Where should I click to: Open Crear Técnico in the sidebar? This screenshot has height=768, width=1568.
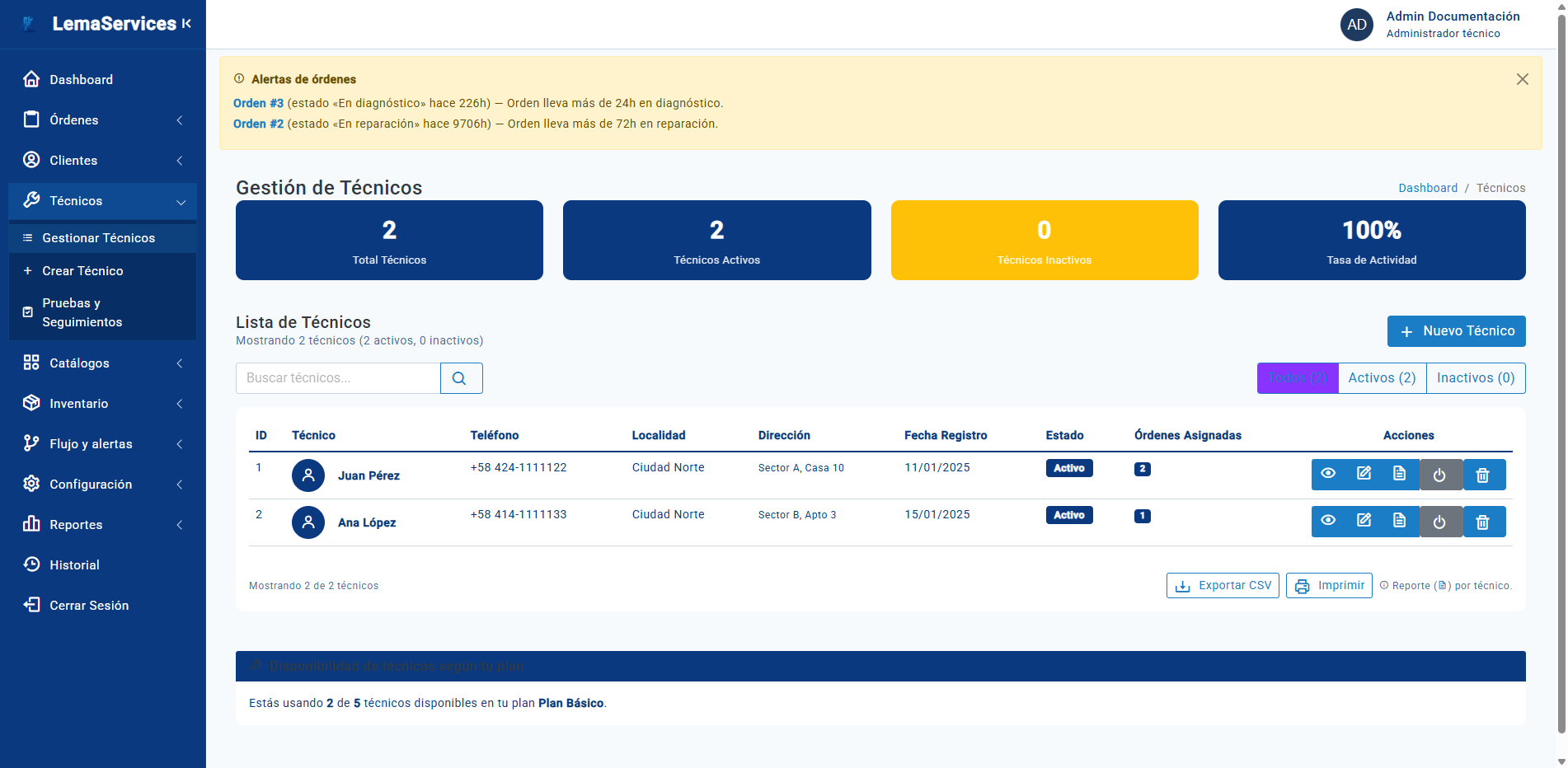82,271
